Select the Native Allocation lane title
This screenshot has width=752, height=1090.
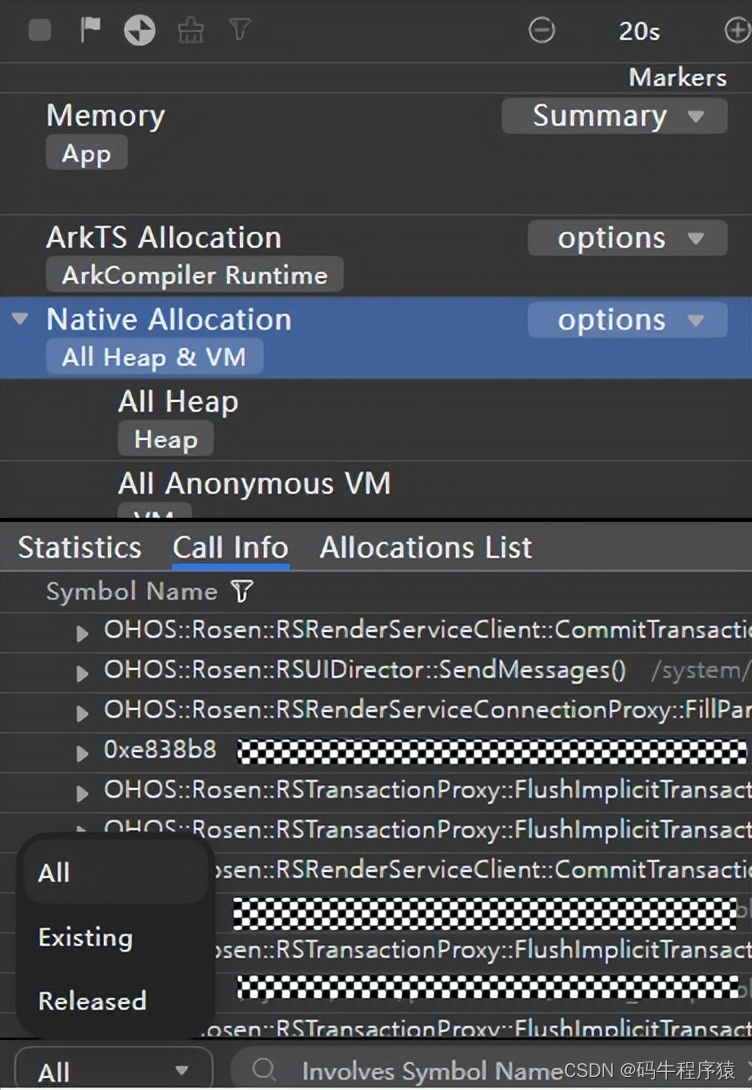[169, 320]
